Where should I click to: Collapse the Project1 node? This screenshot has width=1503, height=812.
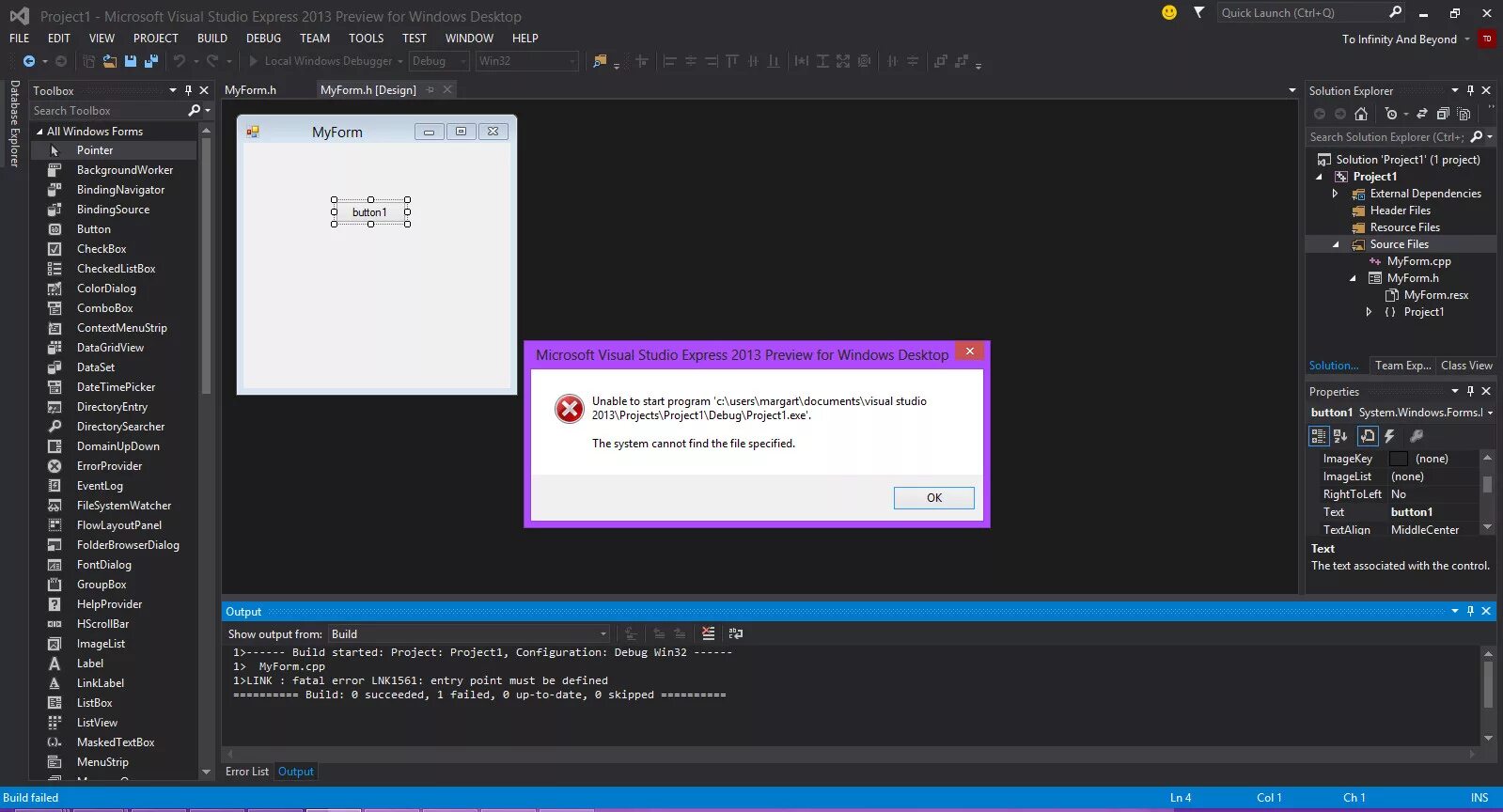tap(1319, 177)
